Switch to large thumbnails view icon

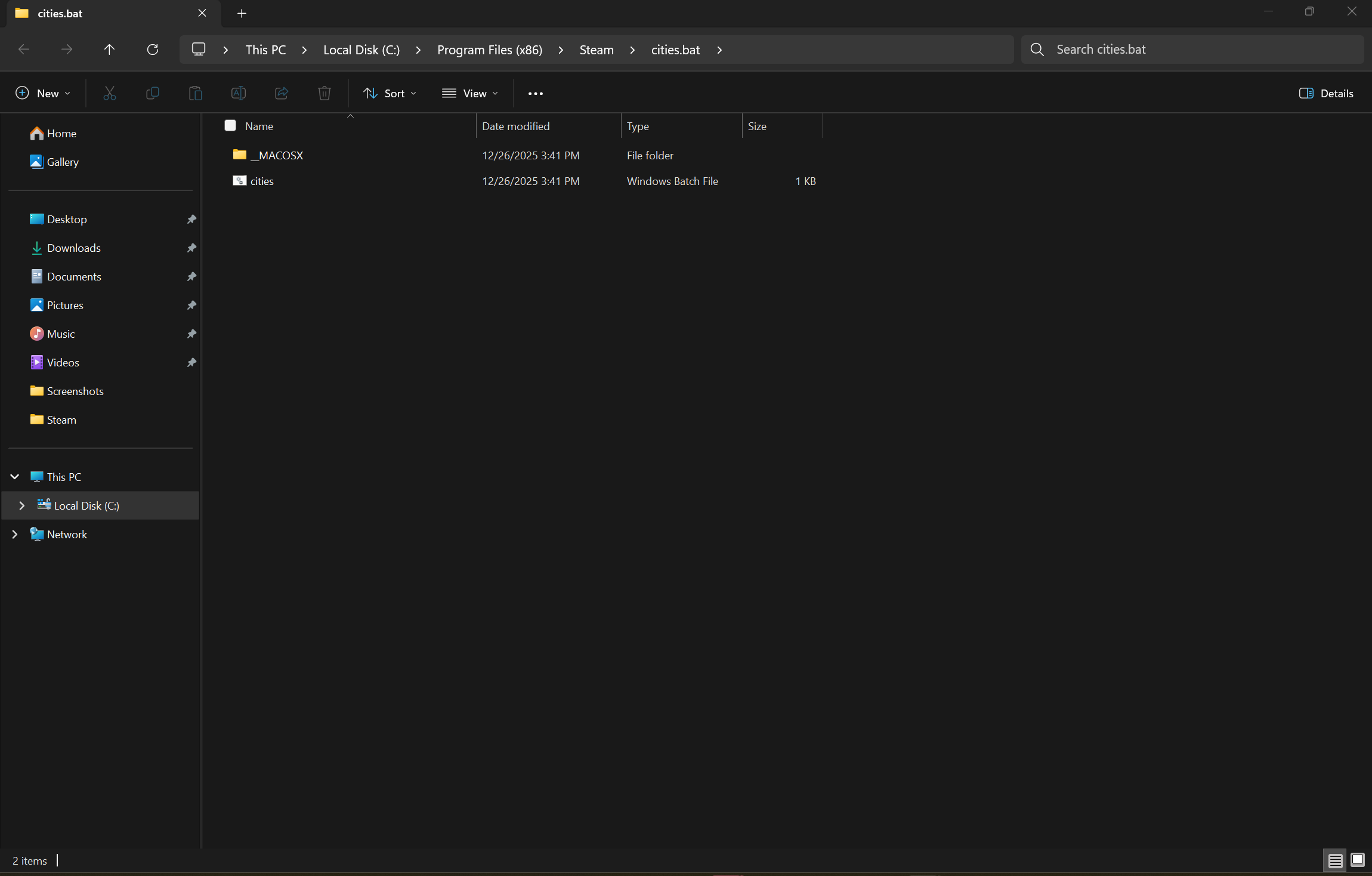click(1358, 860)
